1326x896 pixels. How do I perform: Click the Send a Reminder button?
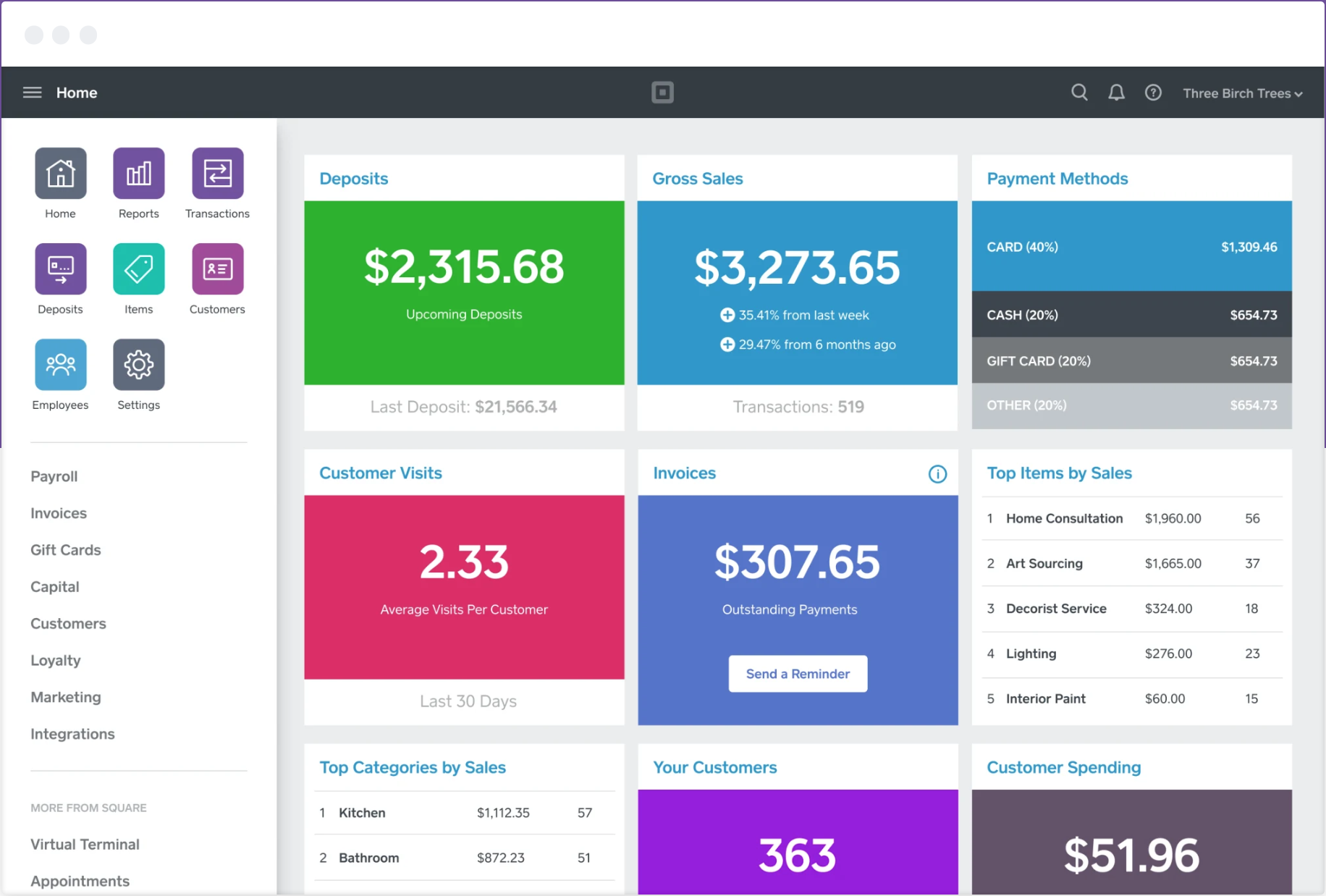pos(798,674)
